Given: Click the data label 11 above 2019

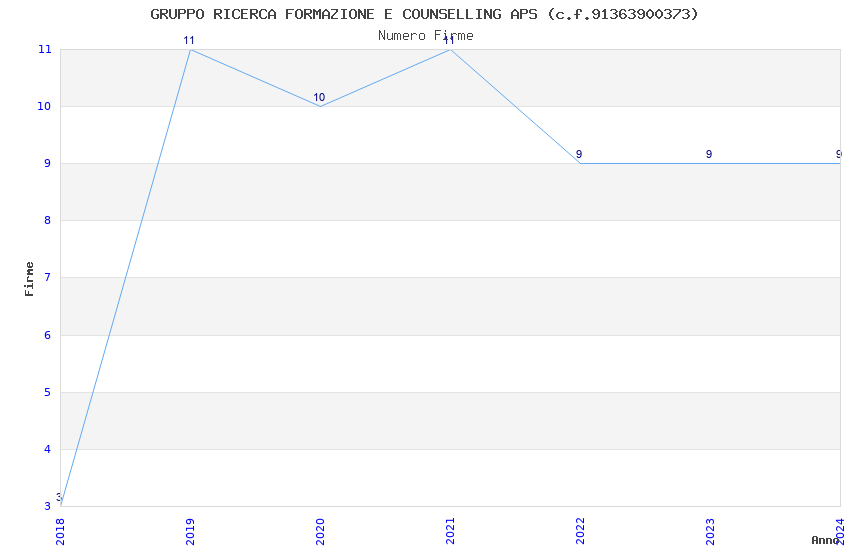Looking at the screenshot, I should coord(189,40).
